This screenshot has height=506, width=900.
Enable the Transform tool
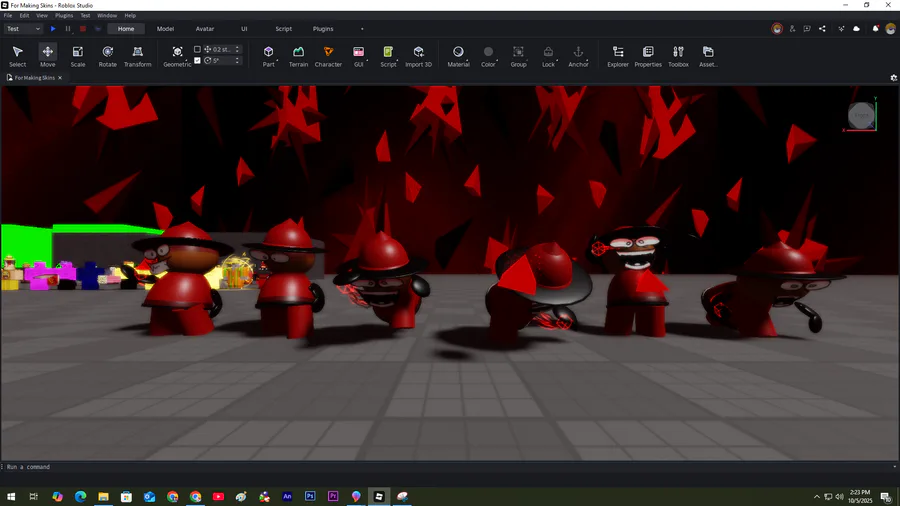(x=138, y=56)
